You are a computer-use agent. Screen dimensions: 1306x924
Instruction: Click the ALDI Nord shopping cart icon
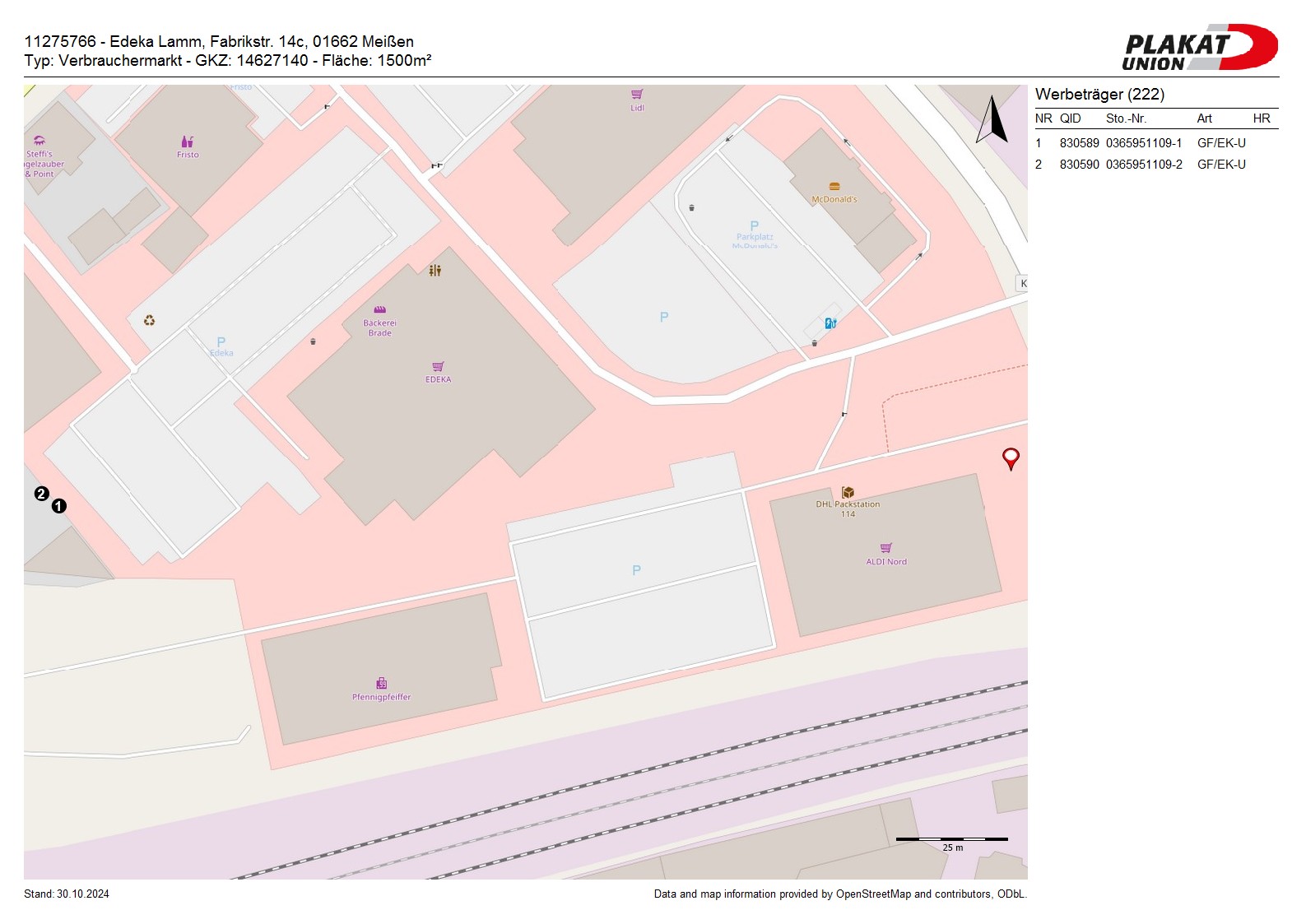(886, 548)
